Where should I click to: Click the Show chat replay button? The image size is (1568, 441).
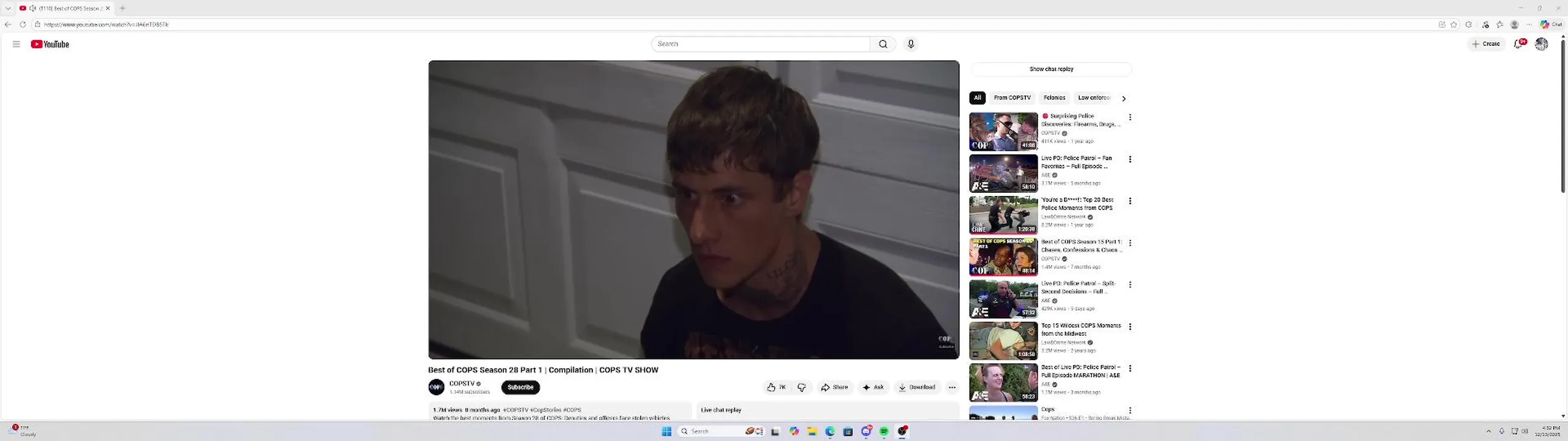pos(1051,69)
